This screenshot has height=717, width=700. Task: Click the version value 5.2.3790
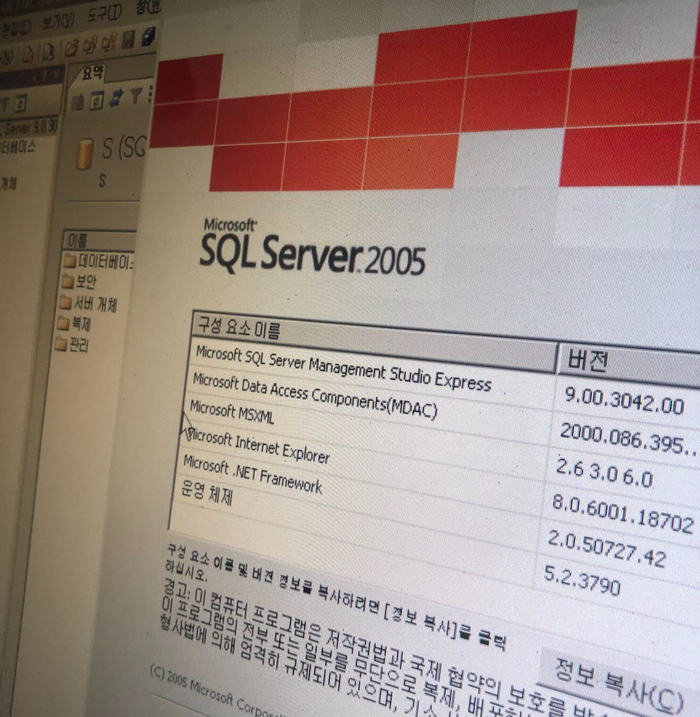coord(582,579)
